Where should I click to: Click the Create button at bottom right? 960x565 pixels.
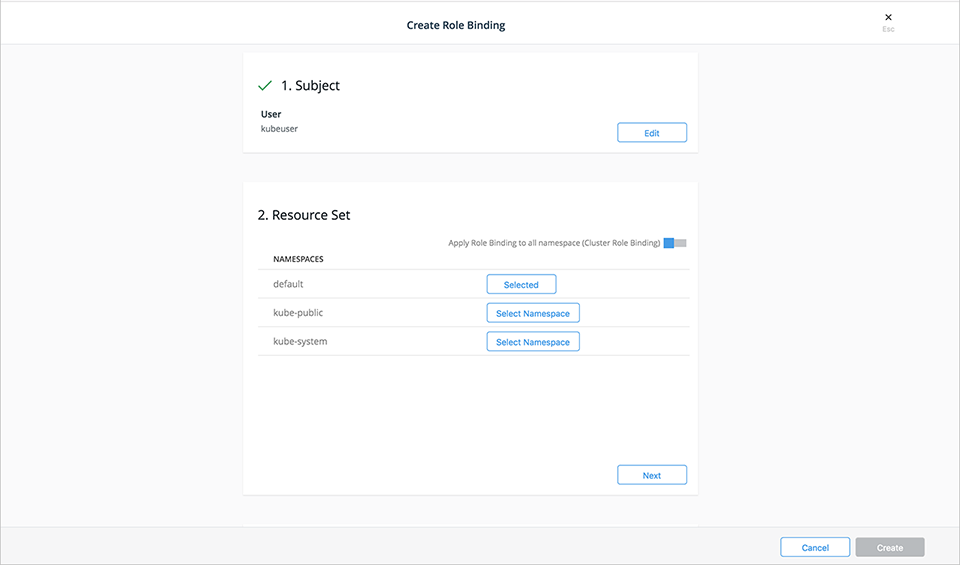(890, 547)
